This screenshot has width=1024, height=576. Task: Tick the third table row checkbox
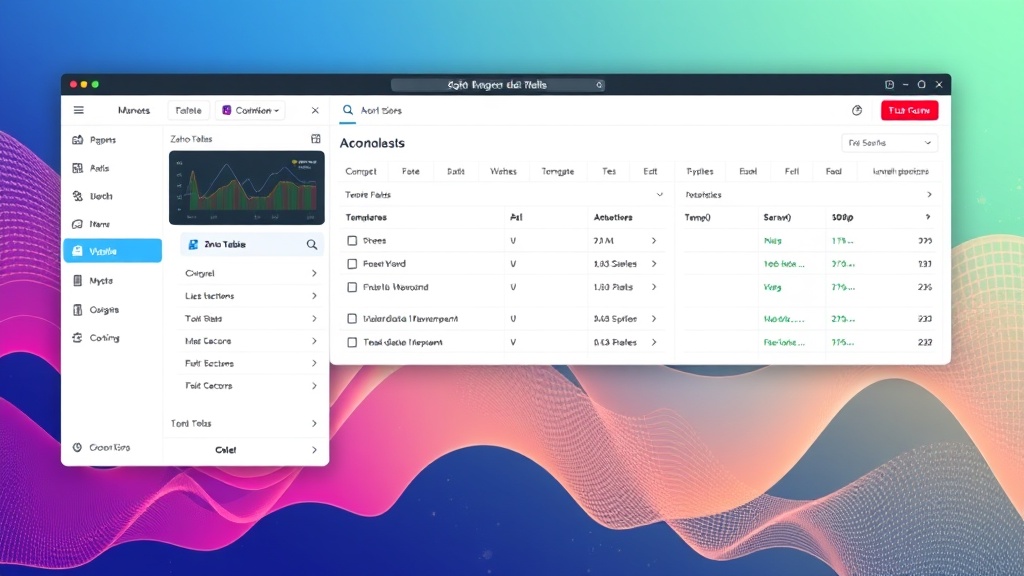coord(352,287)
